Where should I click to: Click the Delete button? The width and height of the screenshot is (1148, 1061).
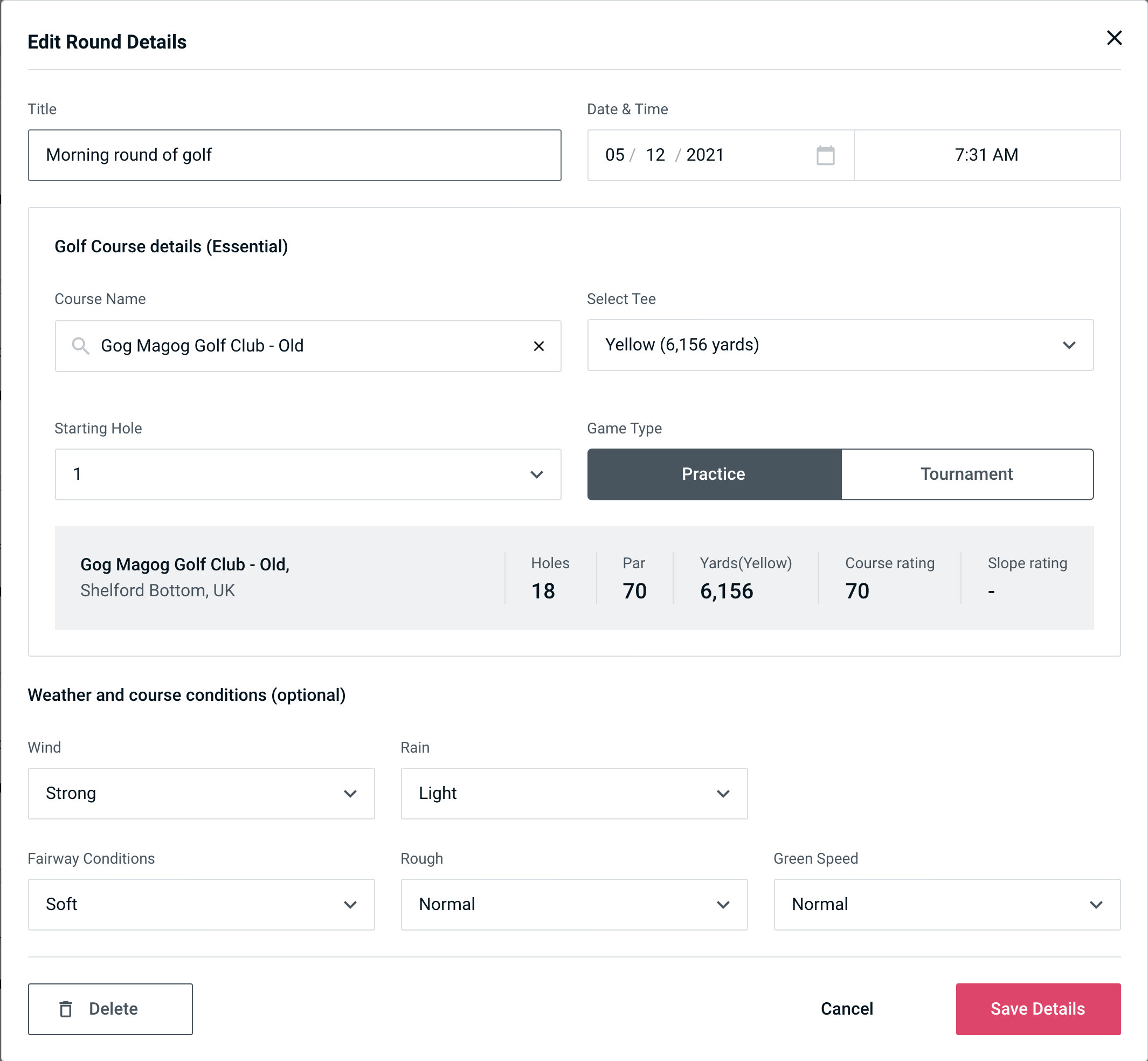point(111,1008)
